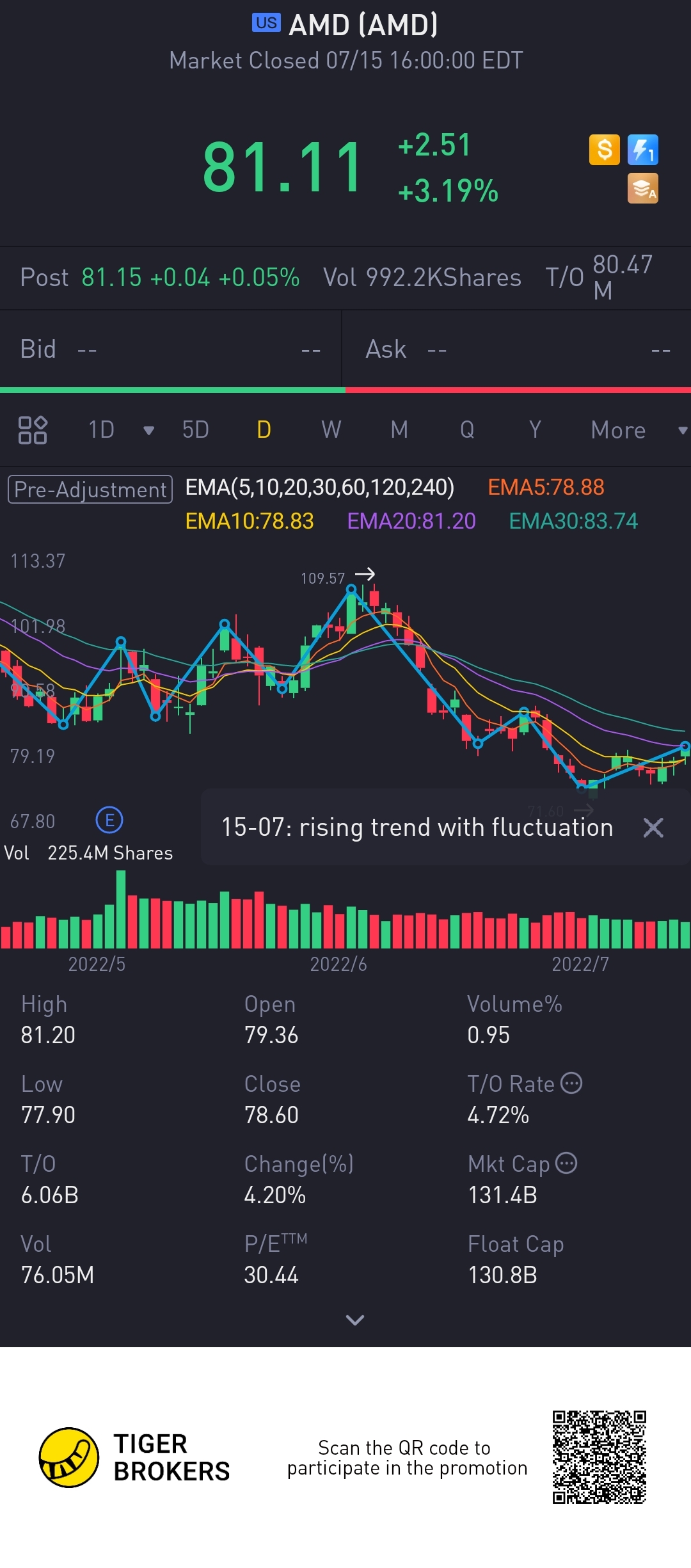Open T/O Rate info icon
Screen dimensions: 691x1568
(x=571, y=1083)
